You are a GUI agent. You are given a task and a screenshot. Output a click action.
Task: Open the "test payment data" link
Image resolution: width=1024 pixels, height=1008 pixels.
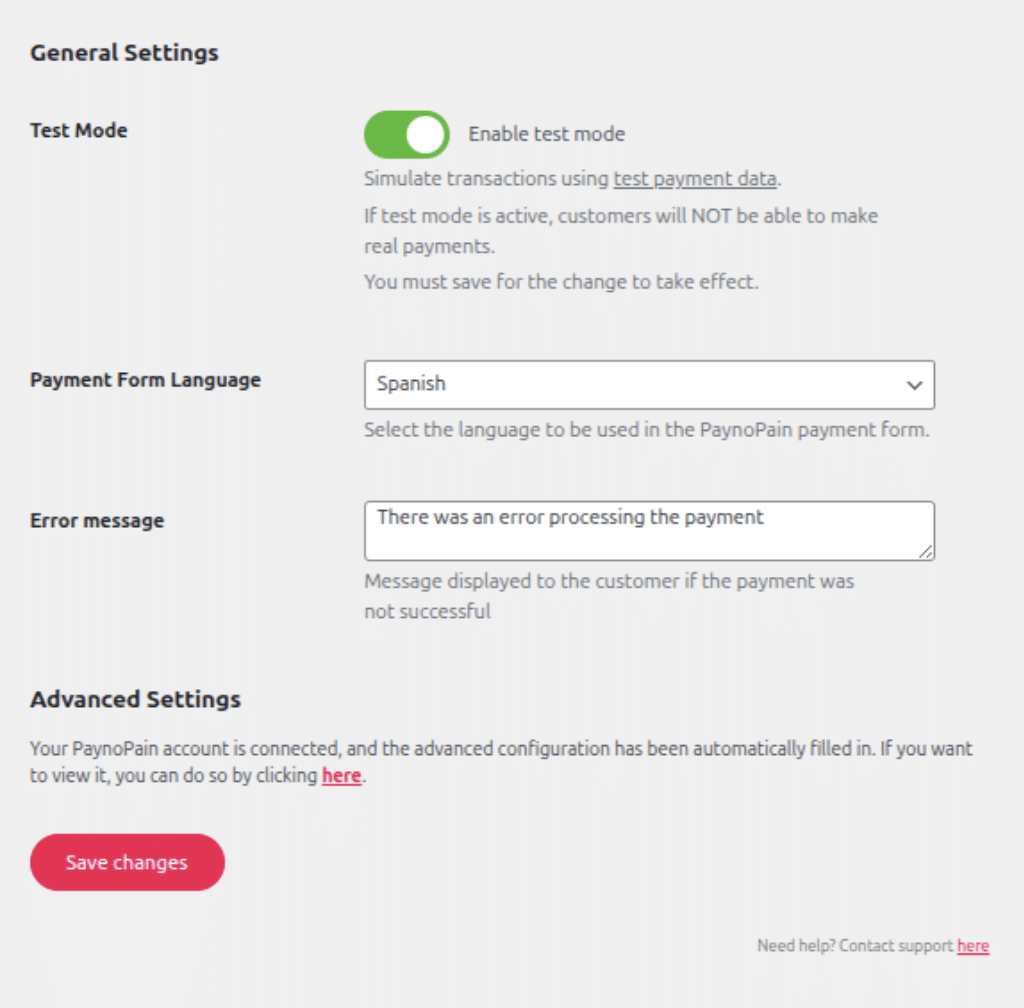pyautogui.click(x=695, y=179)
